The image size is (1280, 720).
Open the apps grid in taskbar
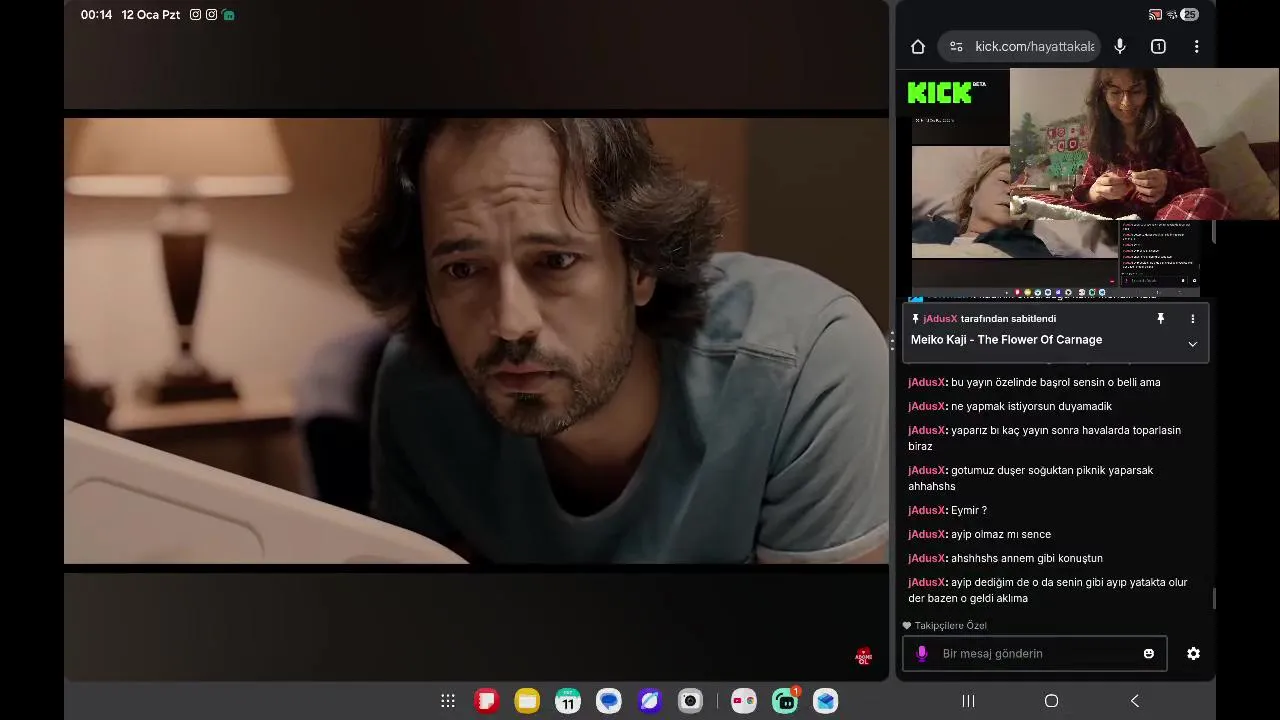tap(448, 701)
